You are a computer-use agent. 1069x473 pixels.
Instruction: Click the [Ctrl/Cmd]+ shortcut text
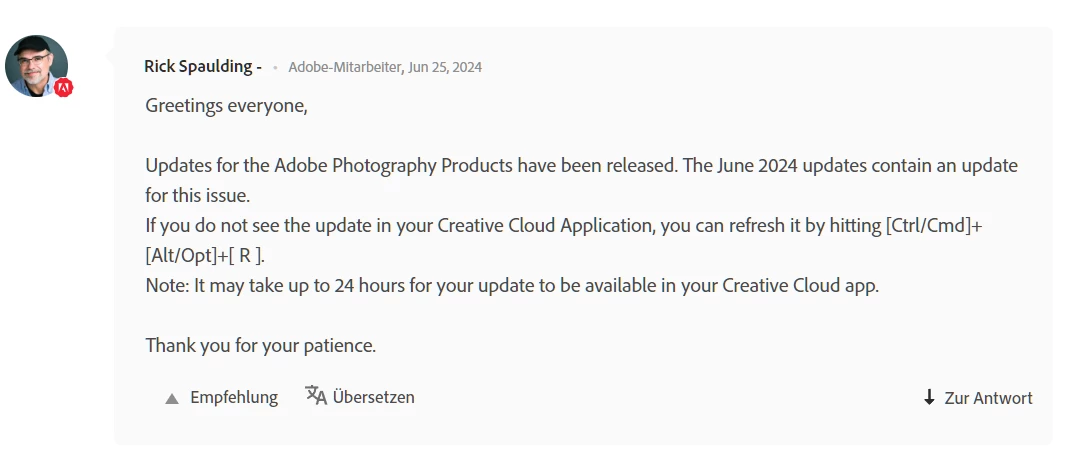[x=934, y=225]
